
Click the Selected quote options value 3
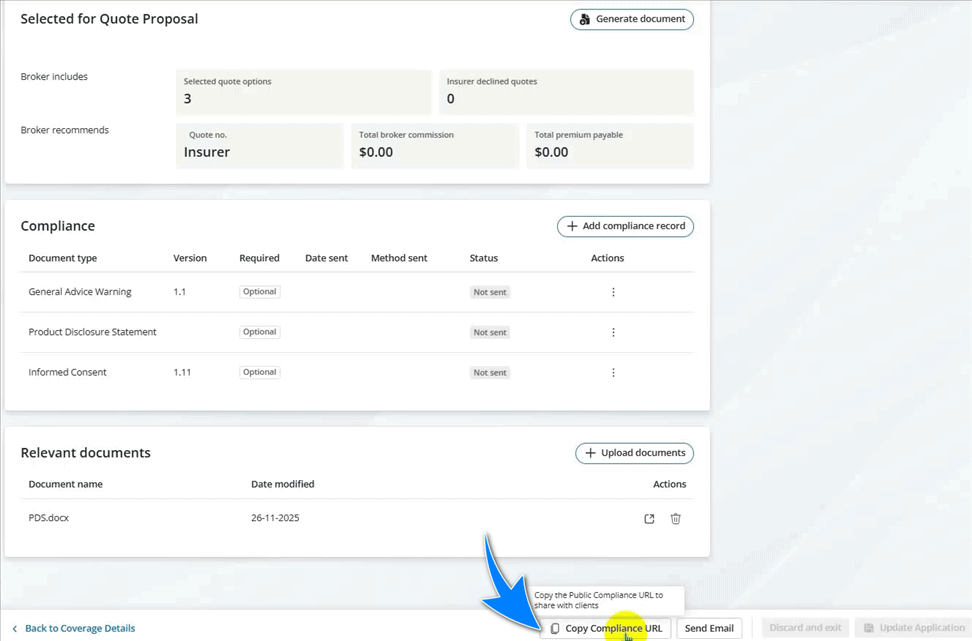coord(187,99)
